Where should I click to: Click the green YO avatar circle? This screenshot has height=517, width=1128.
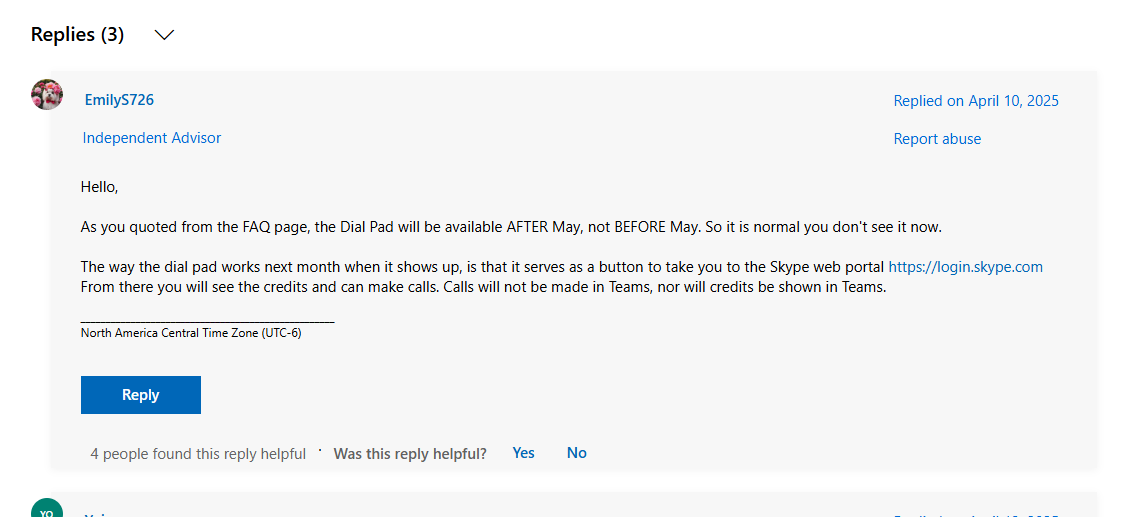pos(47,508)
